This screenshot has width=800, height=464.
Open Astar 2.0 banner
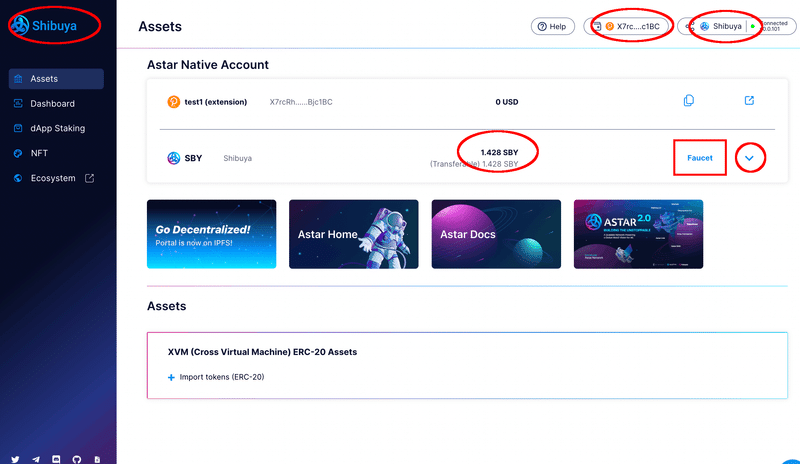(x=638, y=234)
